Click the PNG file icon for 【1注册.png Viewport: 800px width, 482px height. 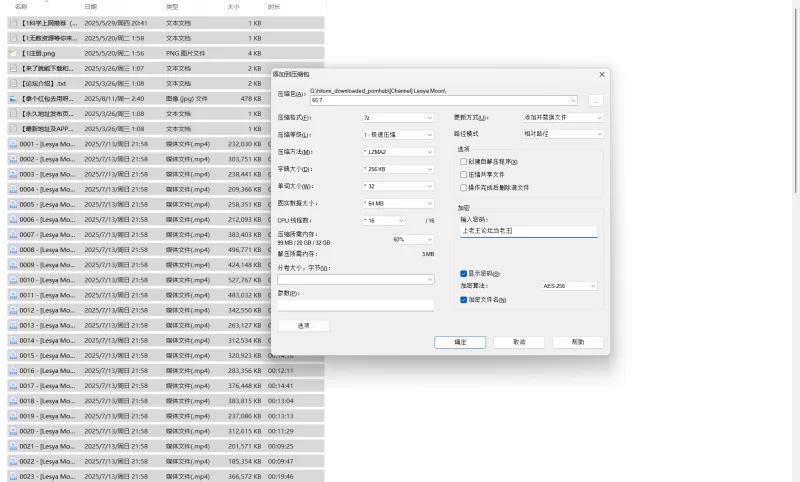[x=13, y=53]
